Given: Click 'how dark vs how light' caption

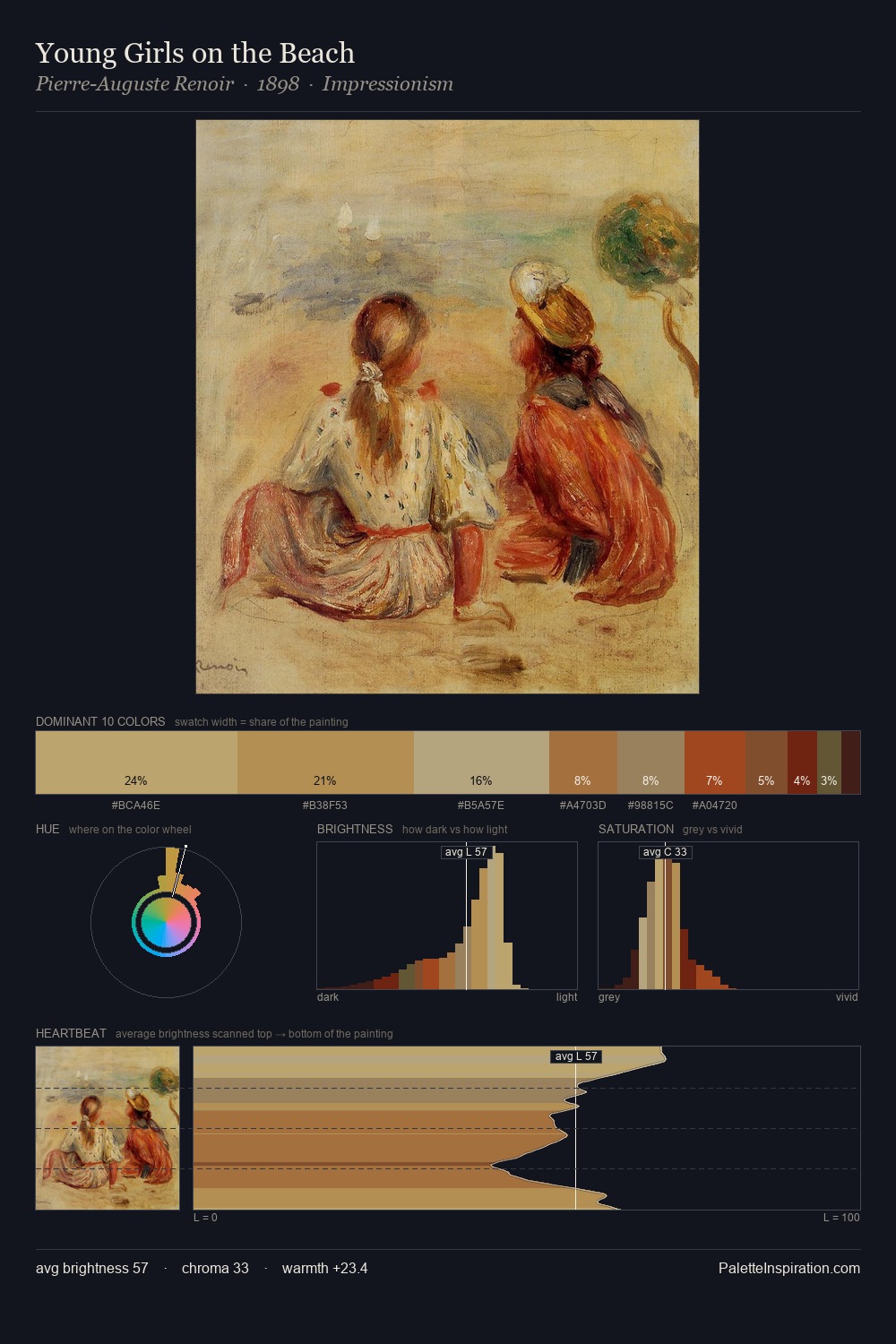Looking at the screenshot, I should click(x=455, y=830).
